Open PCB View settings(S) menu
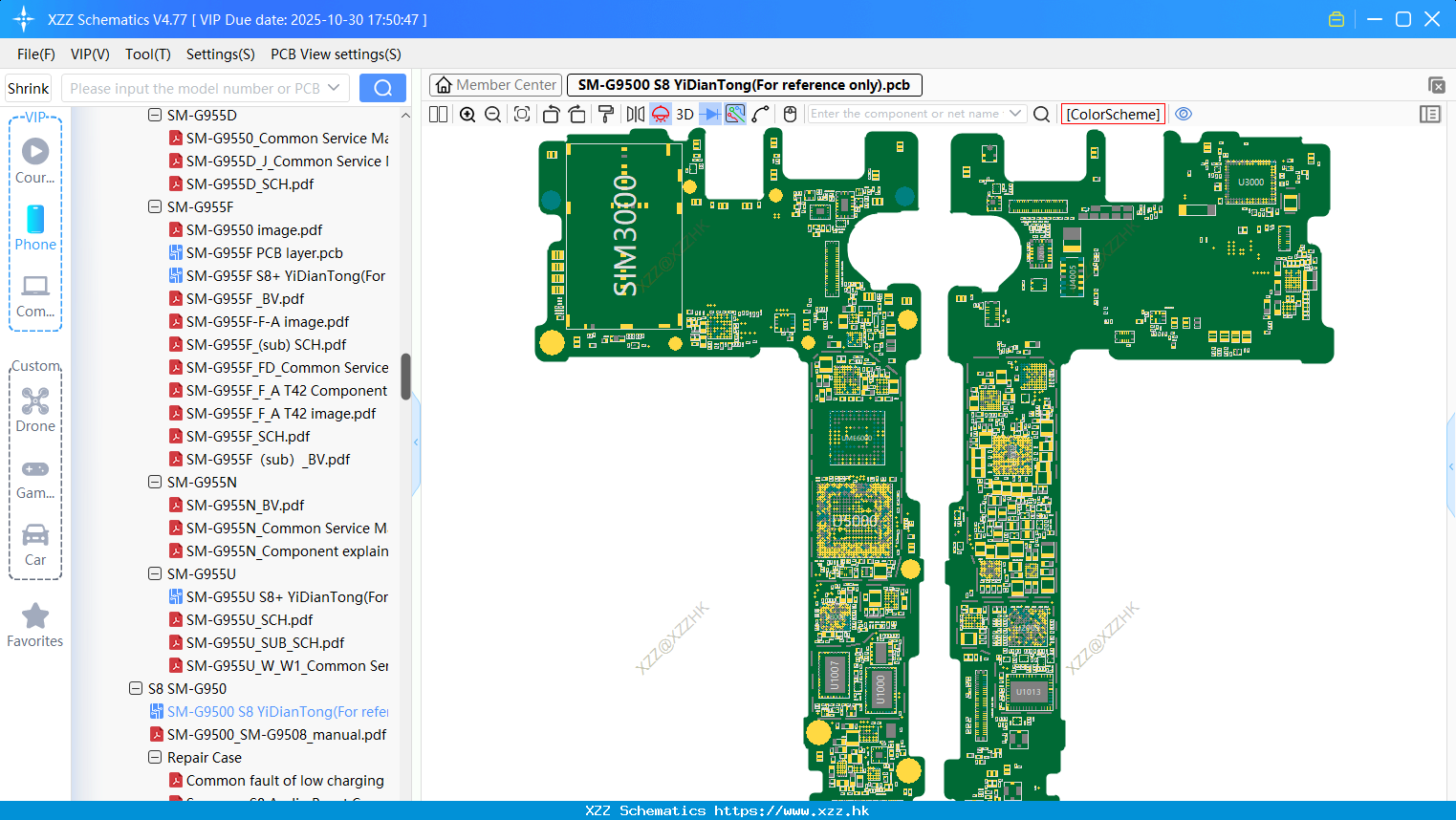The width and height of the screenshot is (1456, 820). [336, 54]
